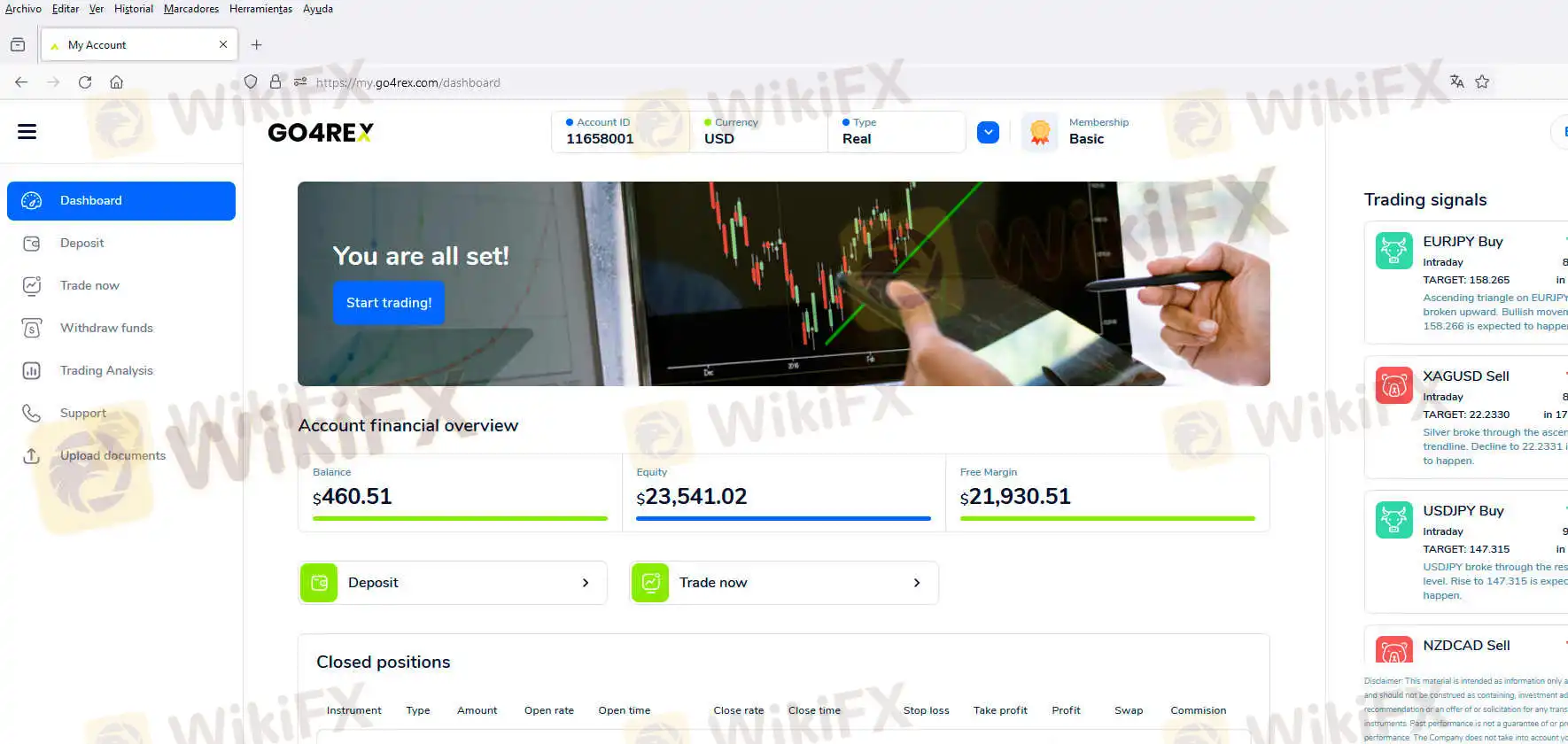Click the Dashboard gauge icon
The height and width of the screenshot is (744, 1568).
[x=31, y=201]
